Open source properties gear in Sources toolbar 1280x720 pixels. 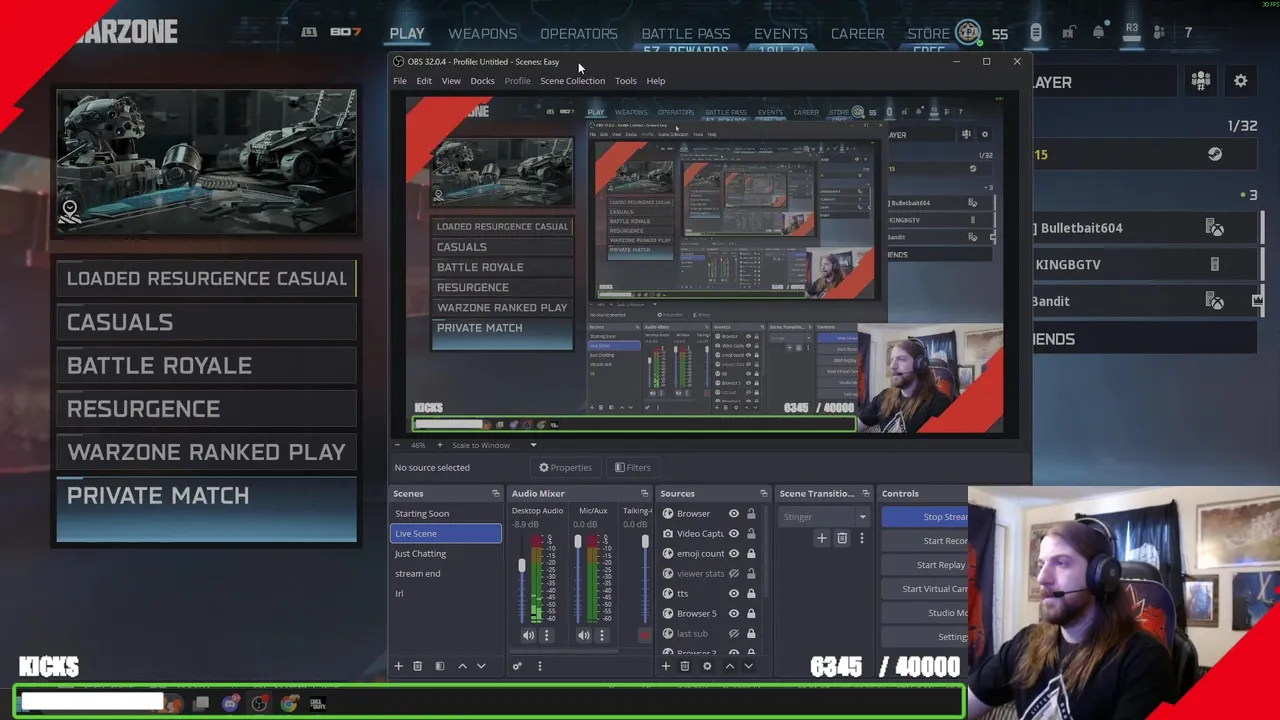[x=707, y=666]
